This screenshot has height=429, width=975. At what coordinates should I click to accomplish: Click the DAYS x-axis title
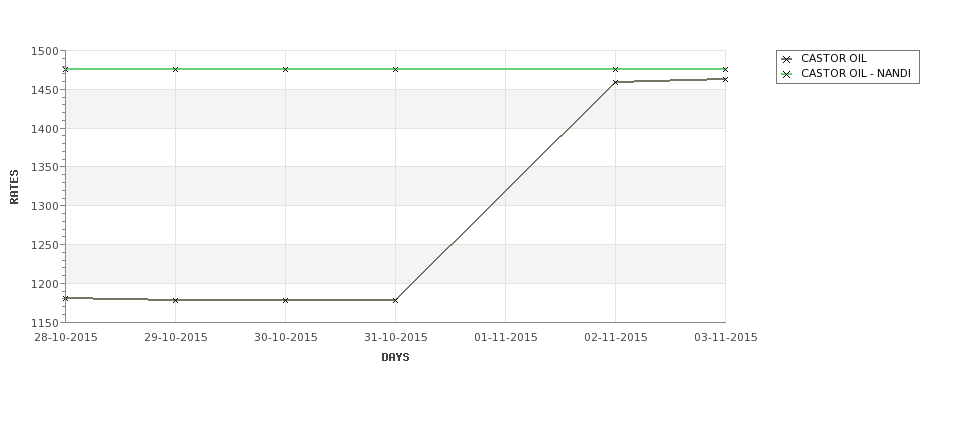pos(395,358)
